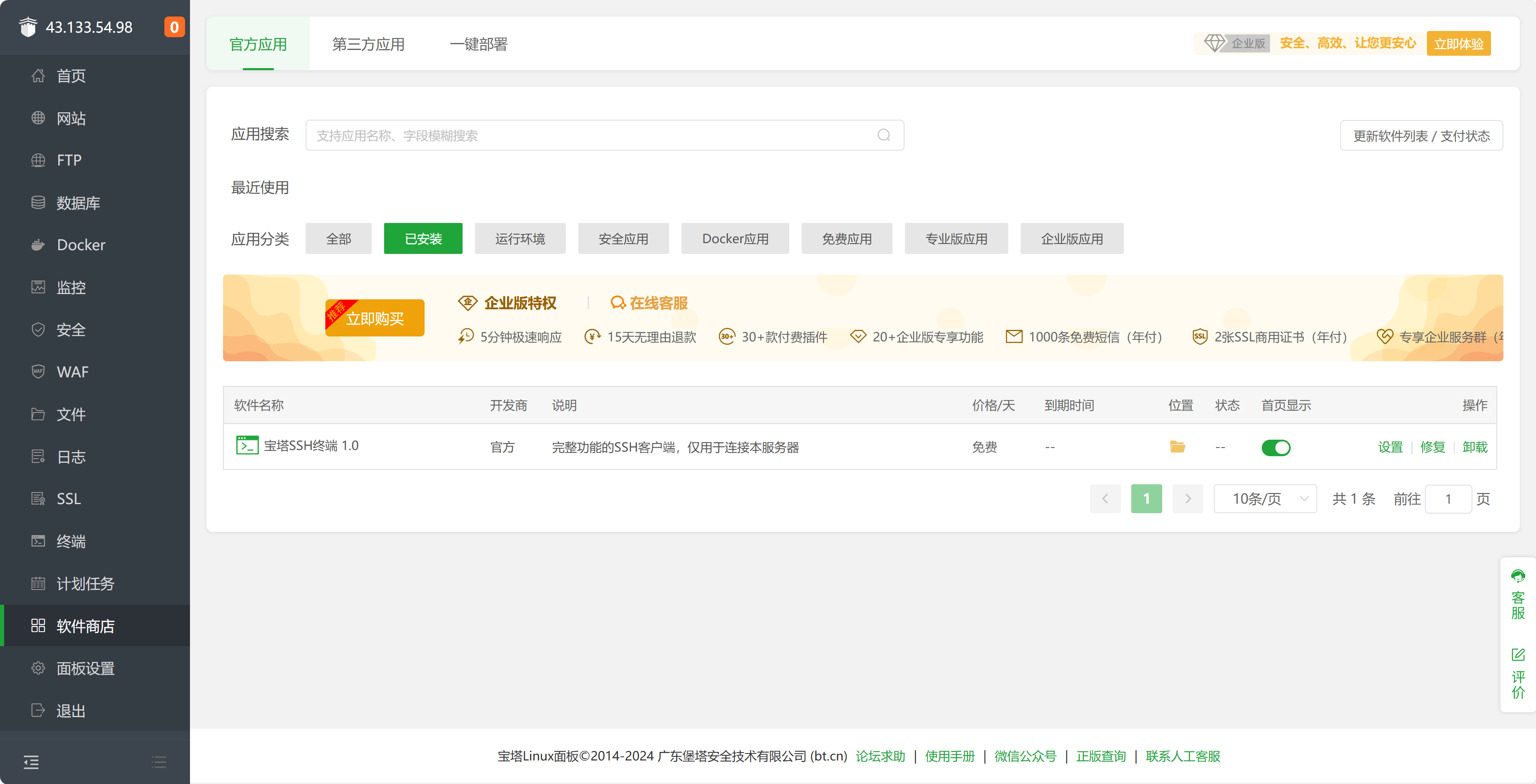This screenshot has height=784, width=1536.
Task: Go to the previous page arrow
Action: 1105,499
